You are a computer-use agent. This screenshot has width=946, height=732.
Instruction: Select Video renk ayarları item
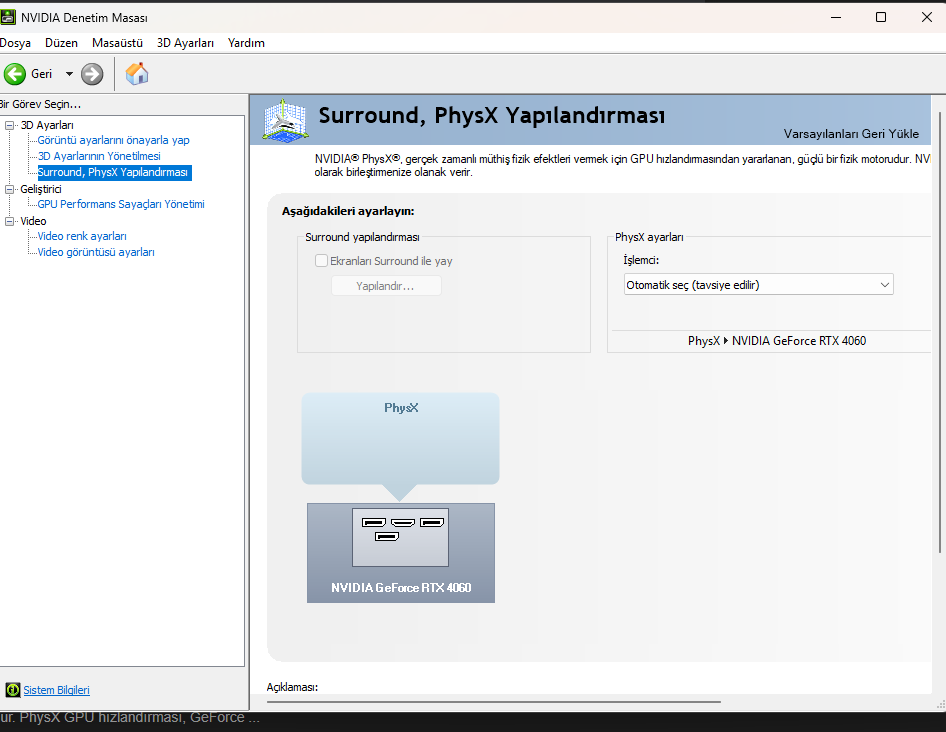(82, 237)
